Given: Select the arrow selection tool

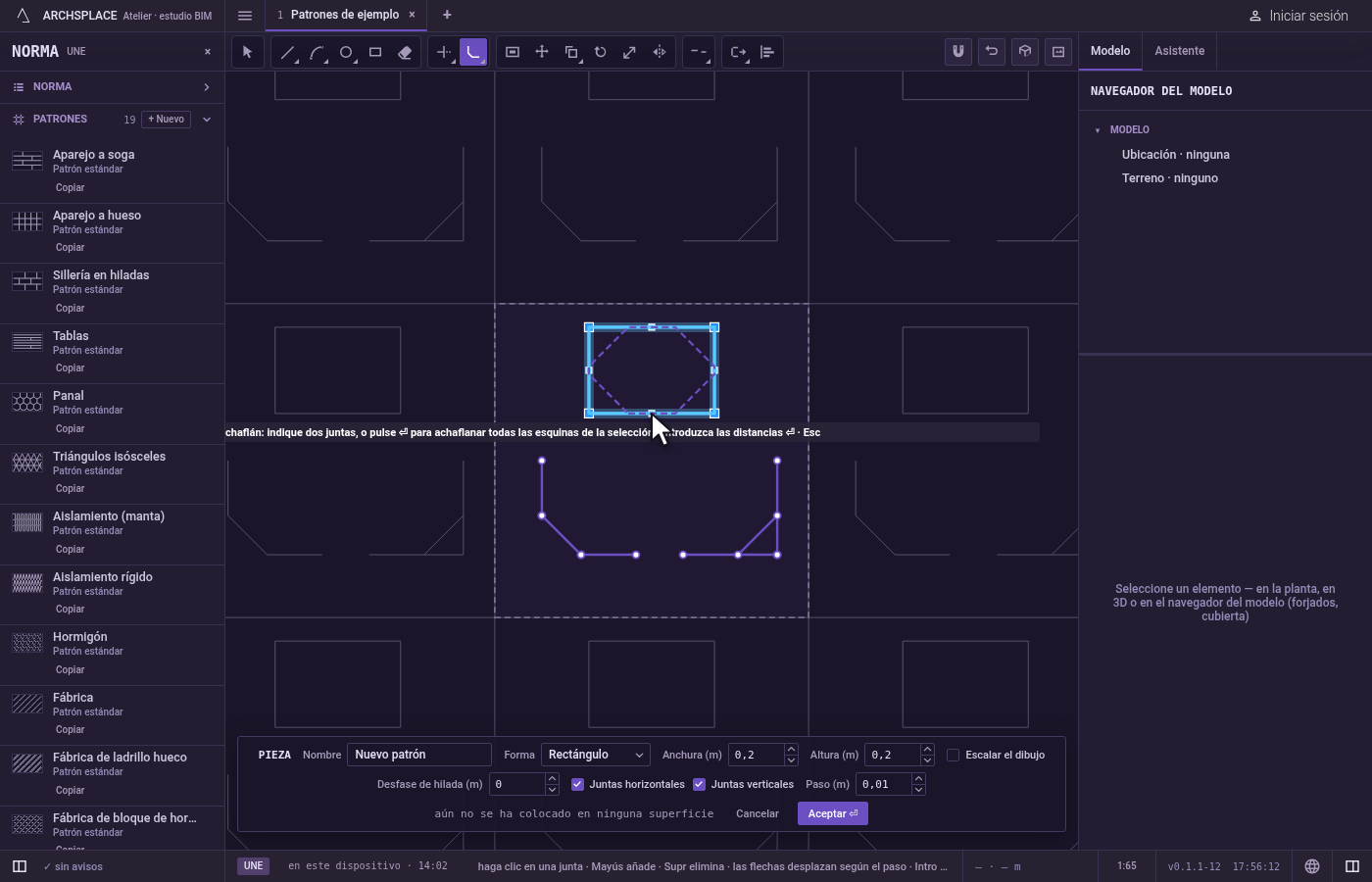Looking at the screenshot, I should coord(247,52).
